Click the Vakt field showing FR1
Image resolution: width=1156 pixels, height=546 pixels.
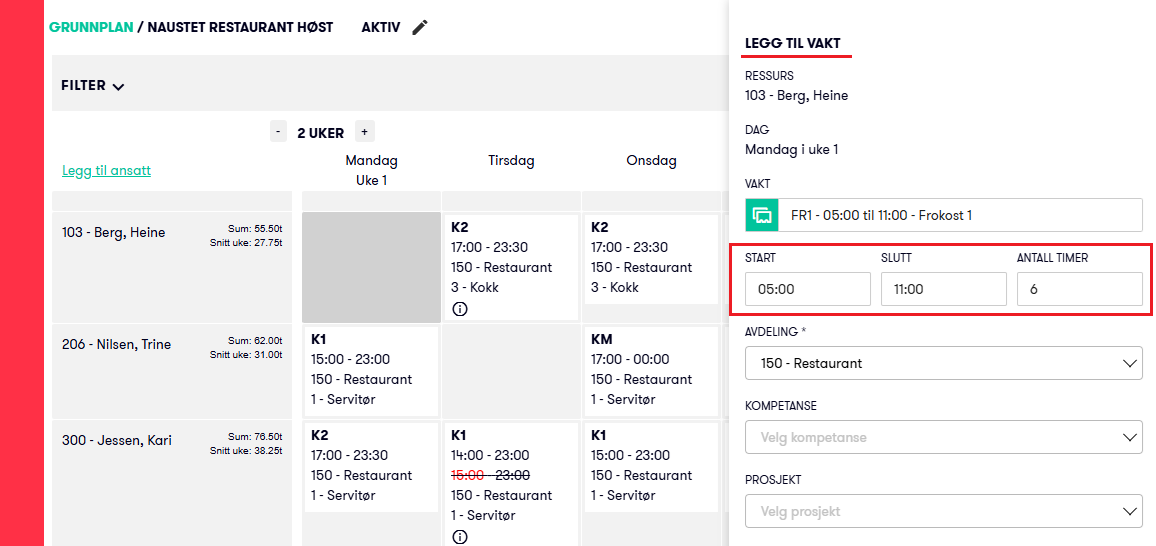click(x=960, y=215)
